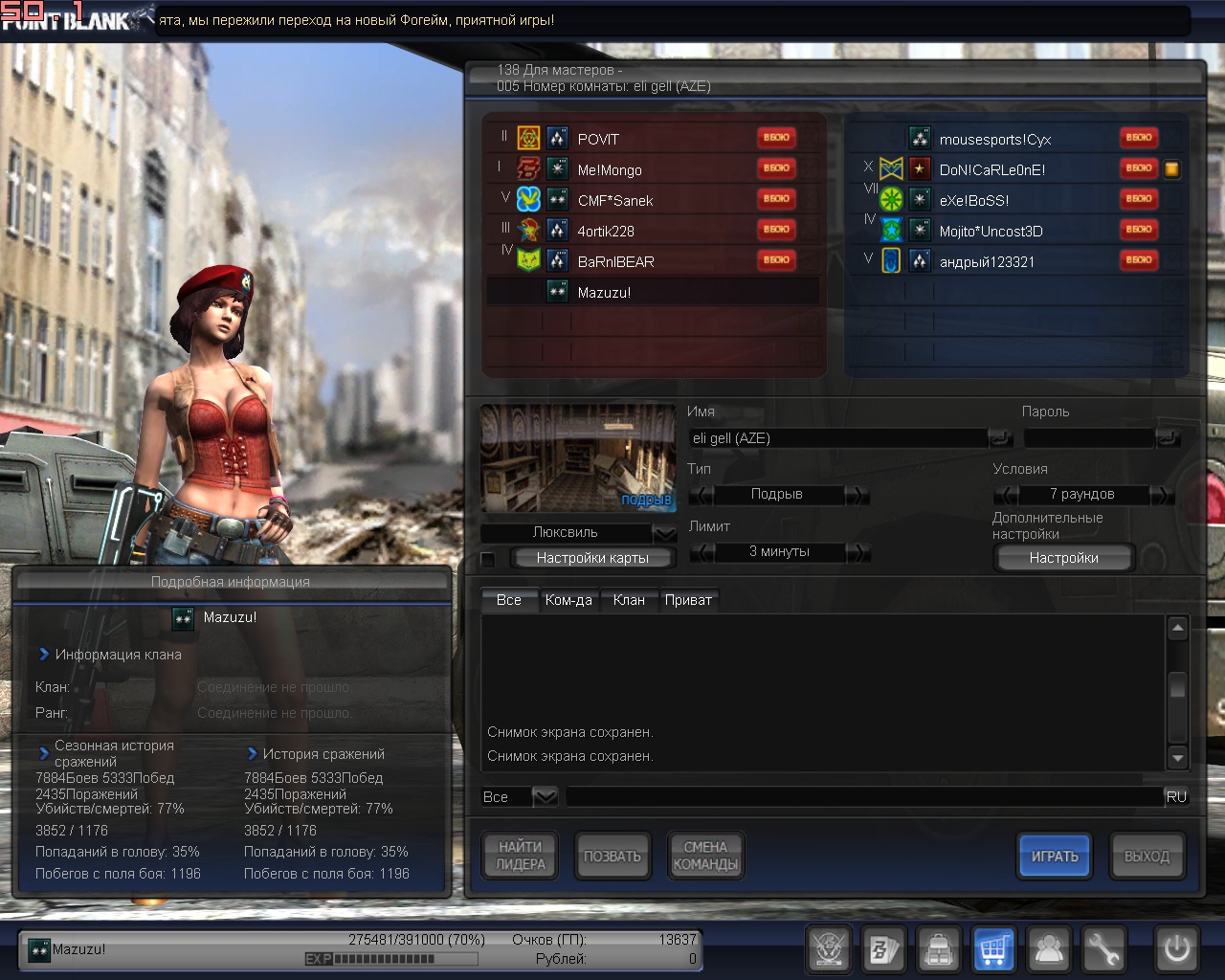Click the chat scrollbar down arrow

[x=1178, y=758]
